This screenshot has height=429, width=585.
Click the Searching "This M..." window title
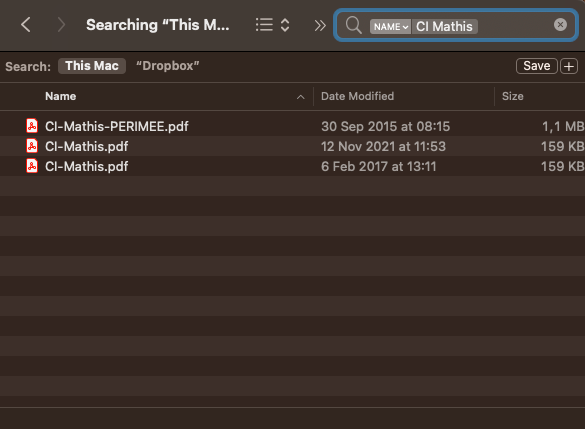tap(157, 25)
